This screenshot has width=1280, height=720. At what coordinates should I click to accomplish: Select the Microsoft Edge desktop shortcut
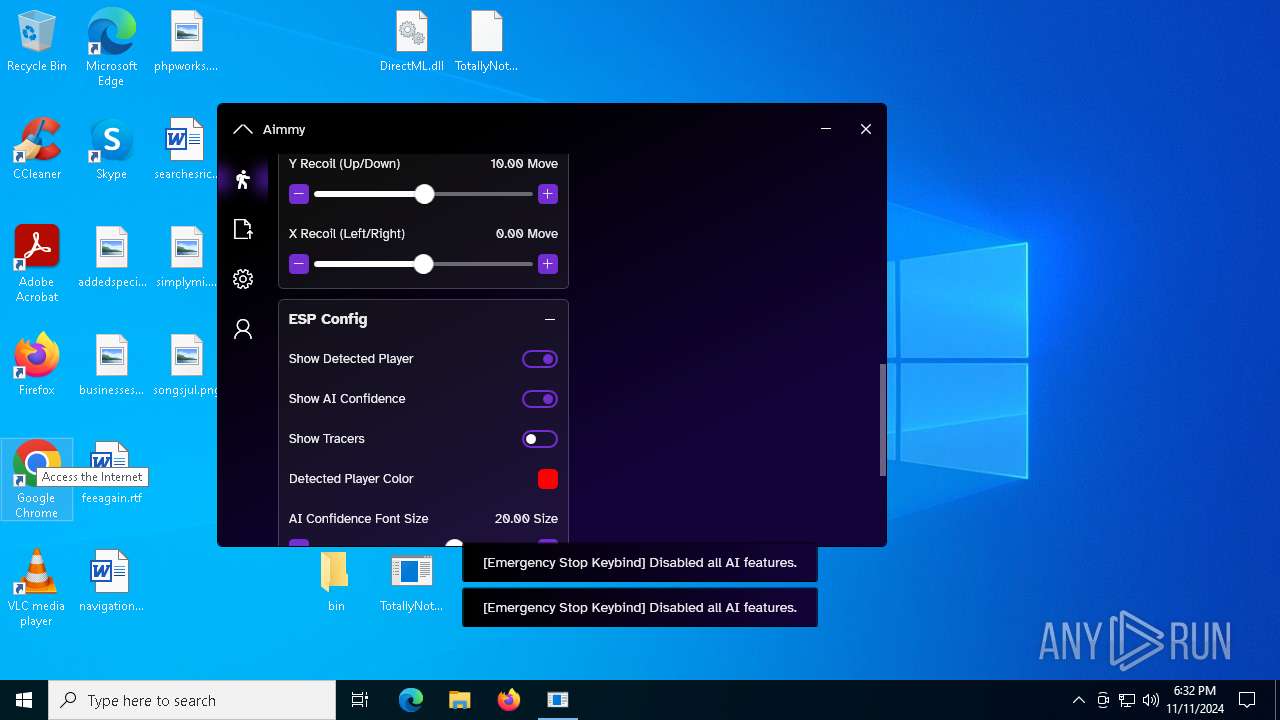point(111,48)
